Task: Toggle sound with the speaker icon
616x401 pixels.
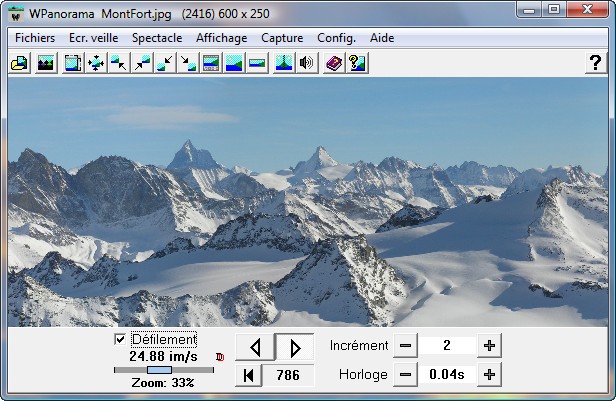Action: pyautogui.click(x=306, y=63)
